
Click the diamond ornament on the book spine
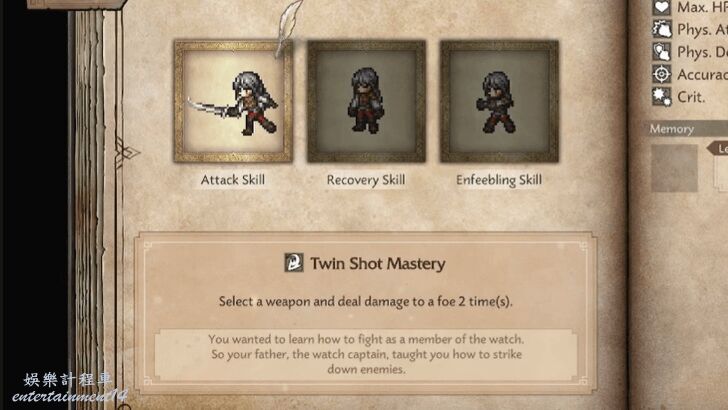click(126, 152)
